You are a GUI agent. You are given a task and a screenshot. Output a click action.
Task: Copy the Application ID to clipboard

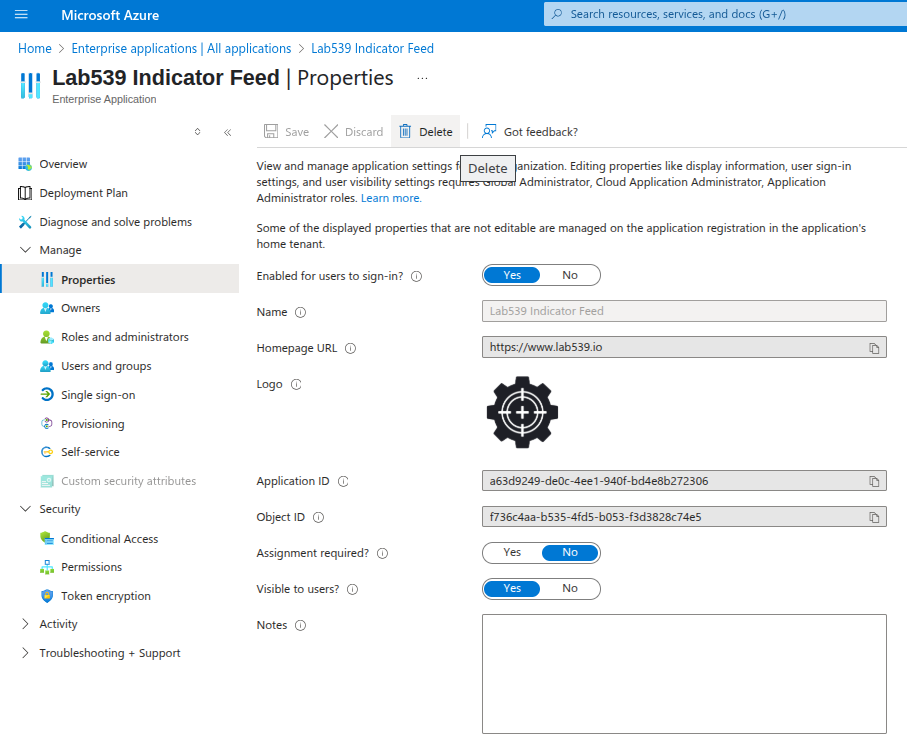tap(874, 481)
